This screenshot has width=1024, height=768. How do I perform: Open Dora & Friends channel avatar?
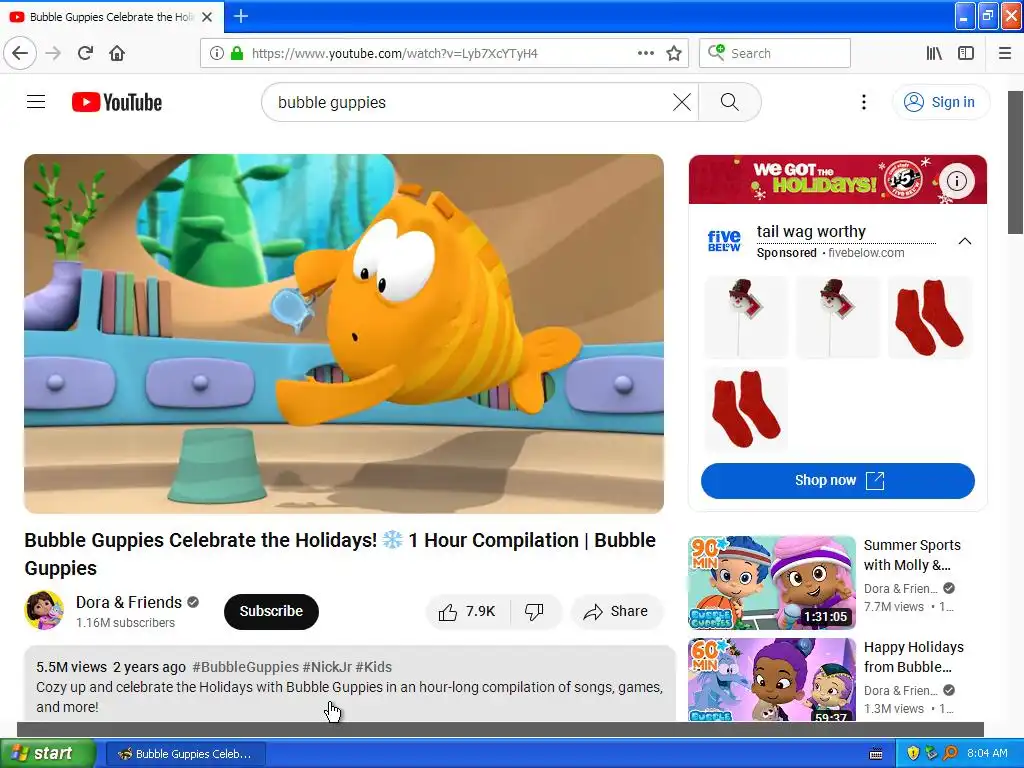coord(44,611)
